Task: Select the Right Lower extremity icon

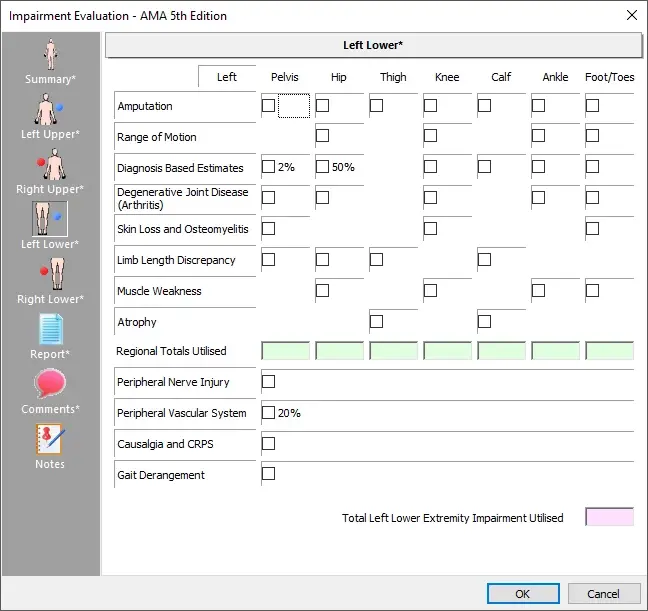Action: pyautogui.click(x=52, y=274)
